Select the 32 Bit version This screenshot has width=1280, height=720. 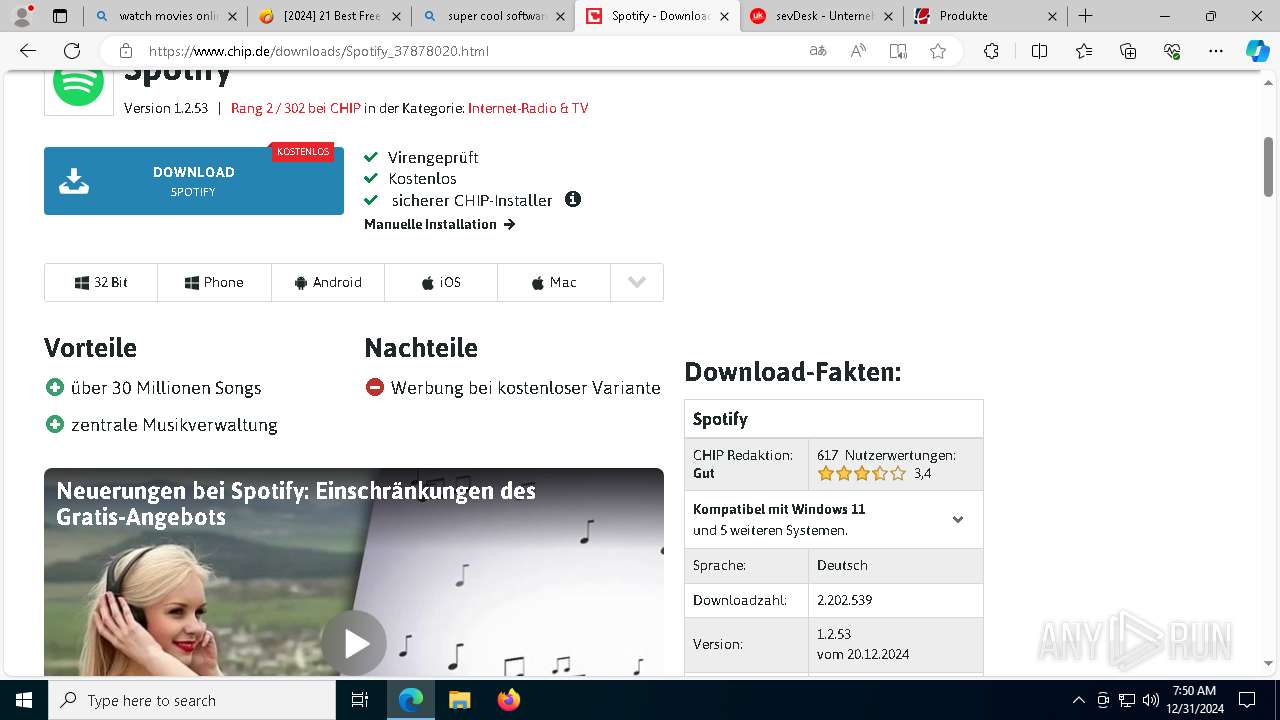click(101, 282)
